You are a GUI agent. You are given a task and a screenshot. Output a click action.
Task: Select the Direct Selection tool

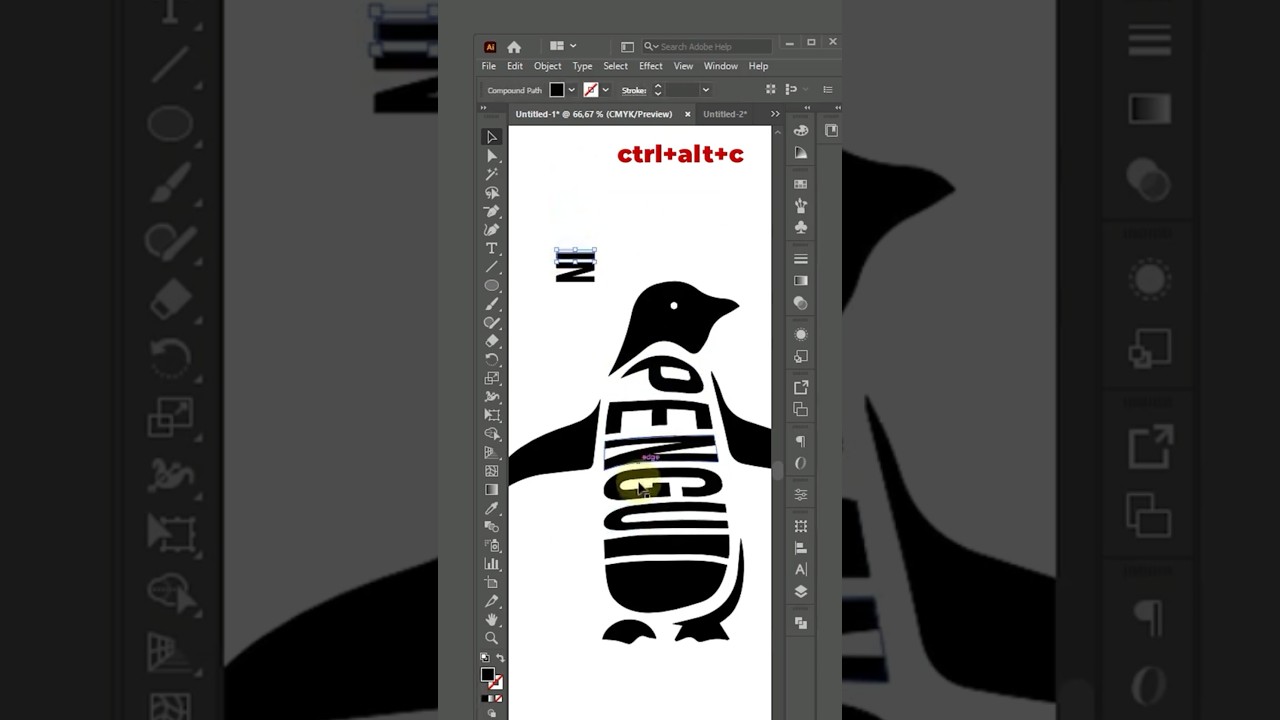tap(492, 156)
